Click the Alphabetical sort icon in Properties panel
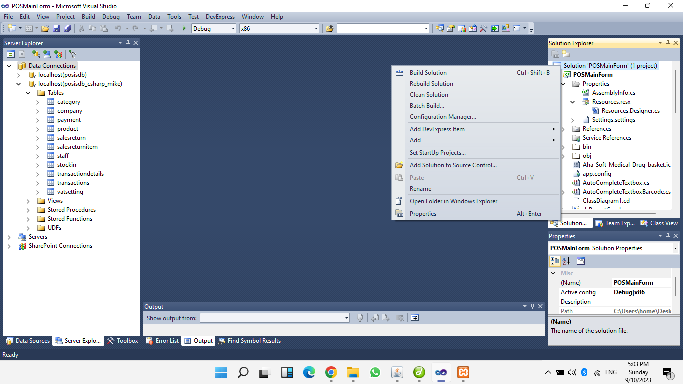The height and width of the screenshot is (384, 683). pos(566,261)
